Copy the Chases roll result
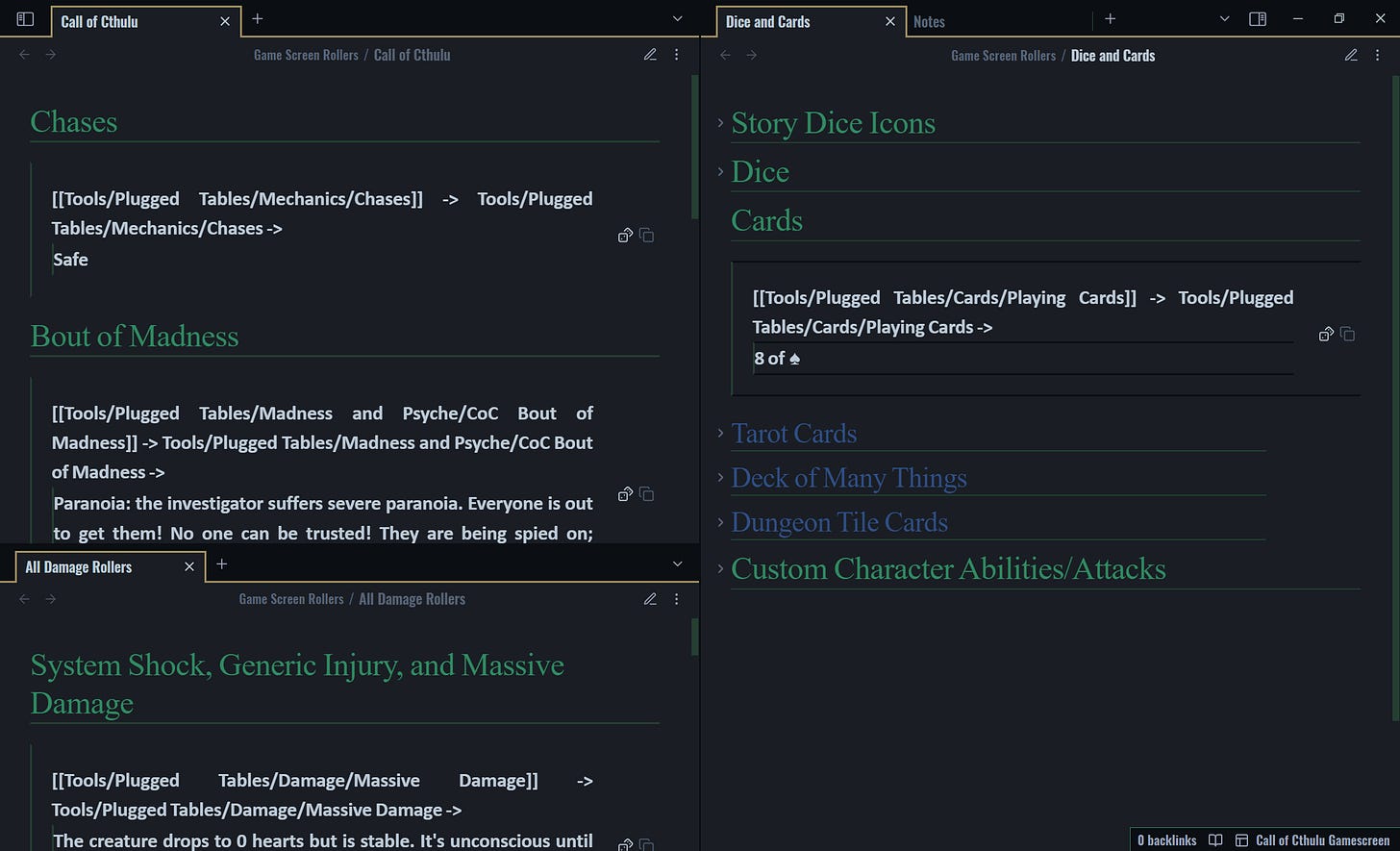The image size is (1400, 851). coord(647,235)
